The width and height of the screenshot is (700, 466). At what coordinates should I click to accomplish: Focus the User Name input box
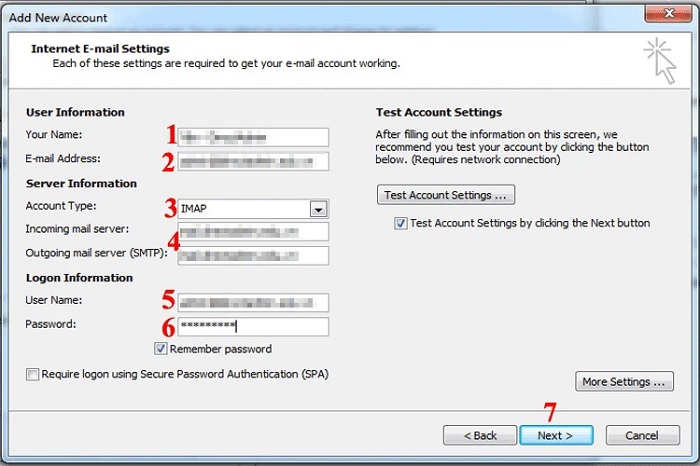click(x=253, y=302)
